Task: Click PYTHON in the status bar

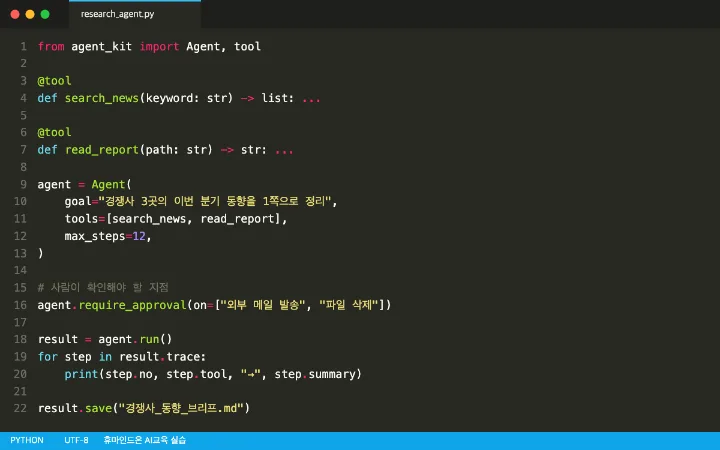Action: [x=27, y=440]
